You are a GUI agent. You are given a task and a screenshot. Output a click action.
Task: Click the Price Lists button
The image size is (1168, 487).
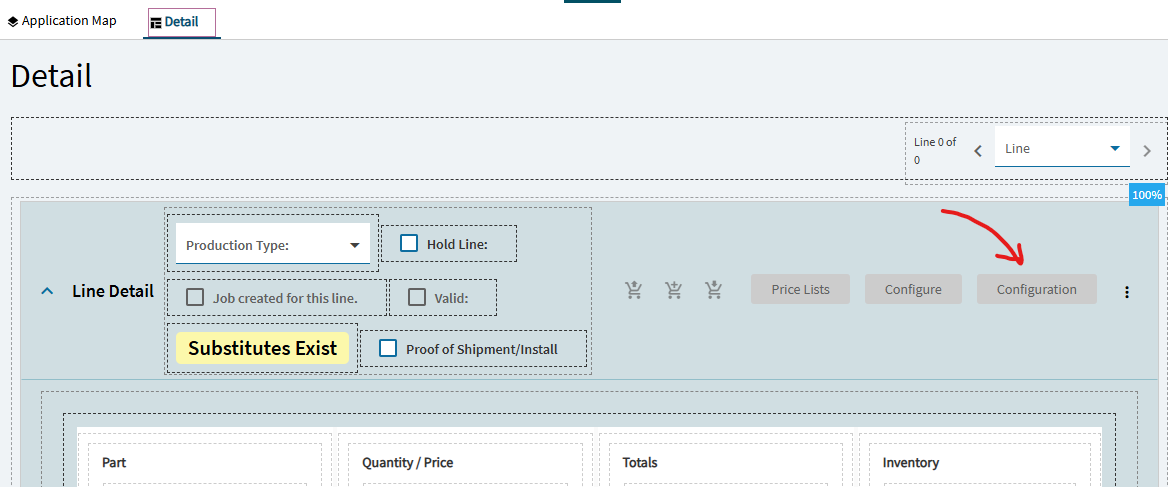point(800,289)
